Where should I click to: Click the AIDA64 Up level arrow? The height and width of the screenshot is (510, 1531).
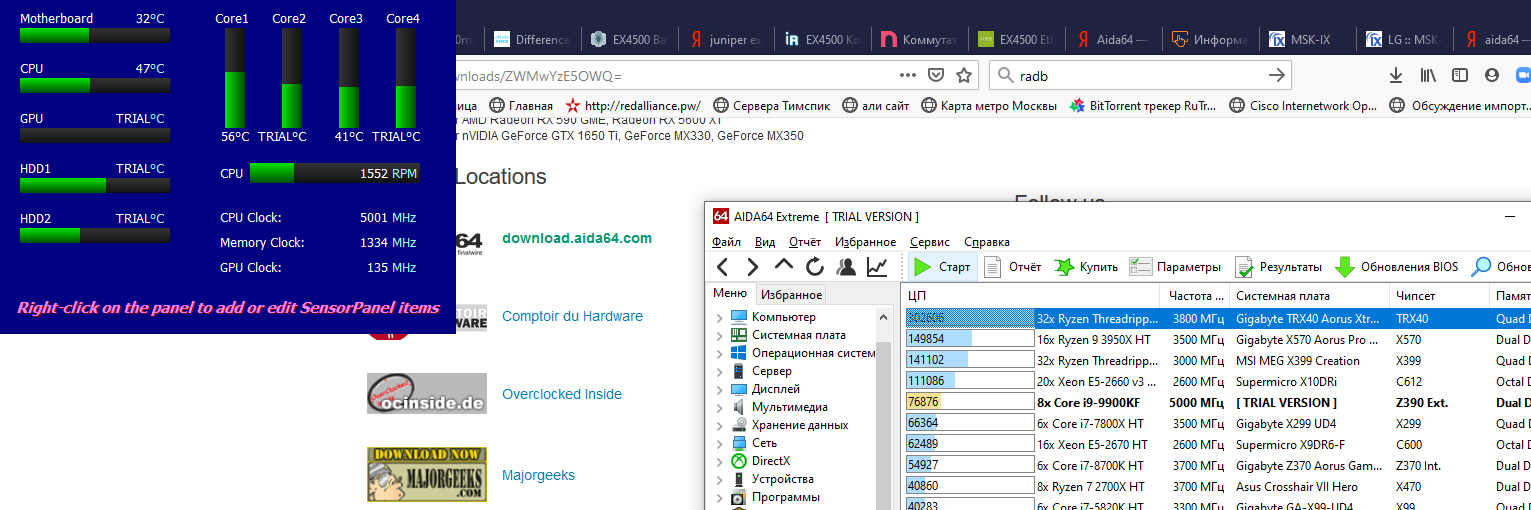784,266
